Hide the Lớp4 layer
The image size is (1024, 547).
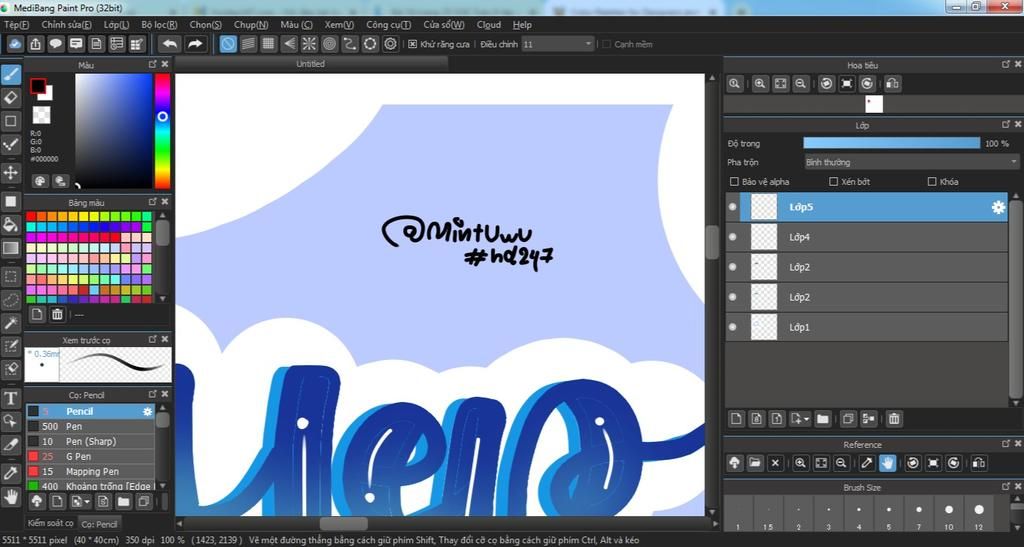pyautogui.click(x=733, y=237)
